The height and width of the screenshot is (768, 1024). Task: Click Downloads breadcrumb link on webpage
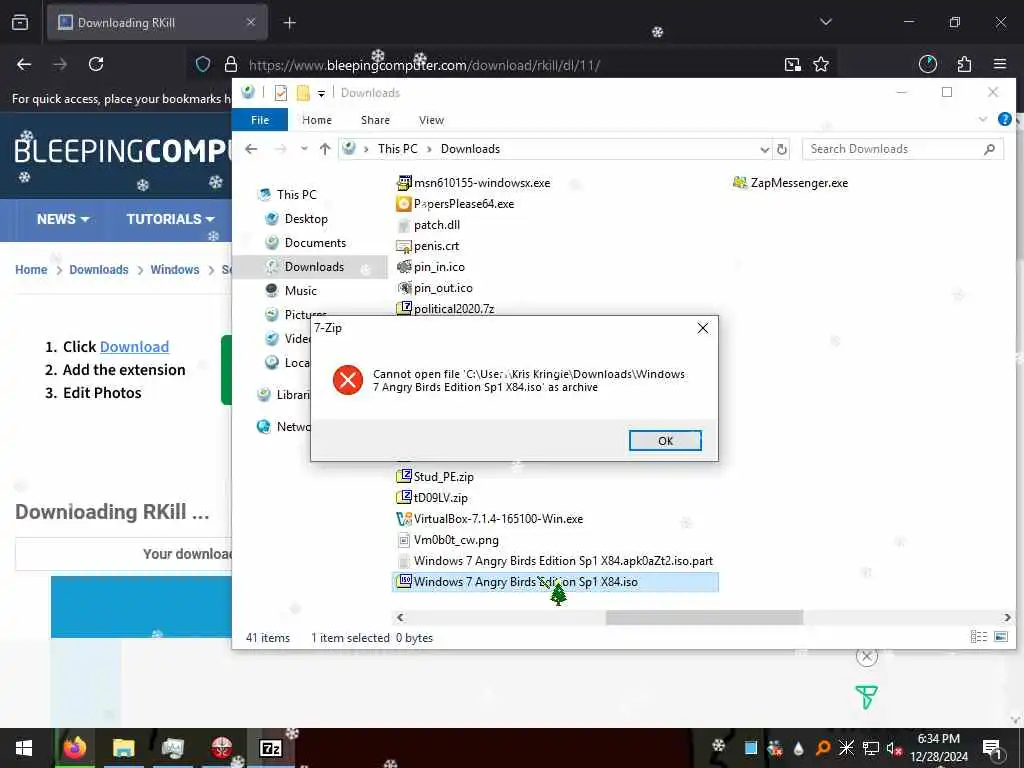[99, 270]
